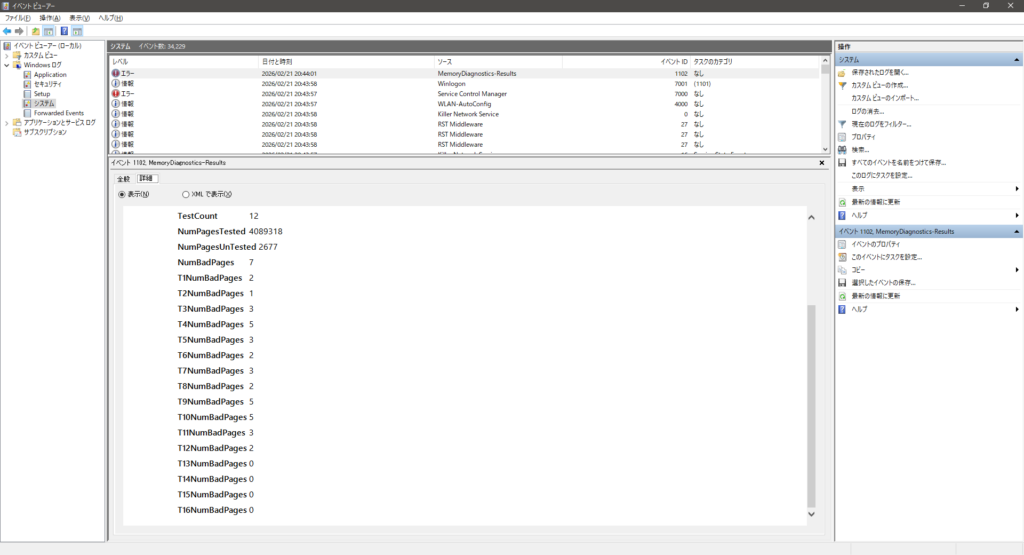Image resolution: width=1024 pixels, height=555 pixels.
Task: Select the Application log in the tree
Action: [x=49, y=75]
